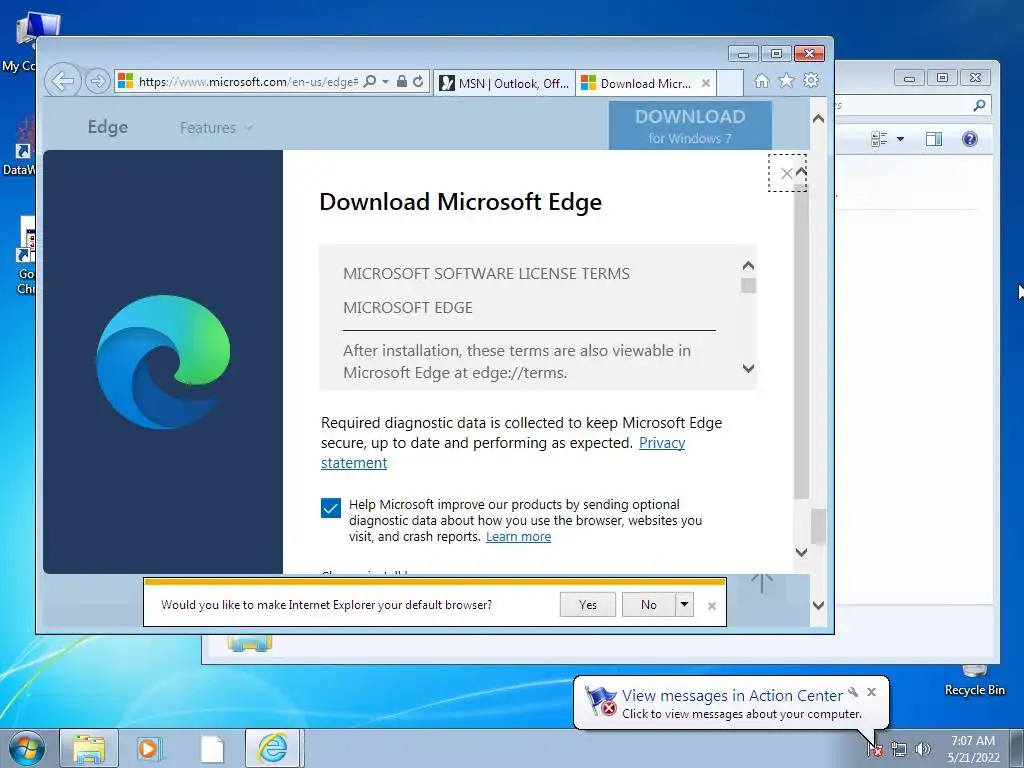Click the address bar URL field
1024x768 pixels.
(248, 81)
